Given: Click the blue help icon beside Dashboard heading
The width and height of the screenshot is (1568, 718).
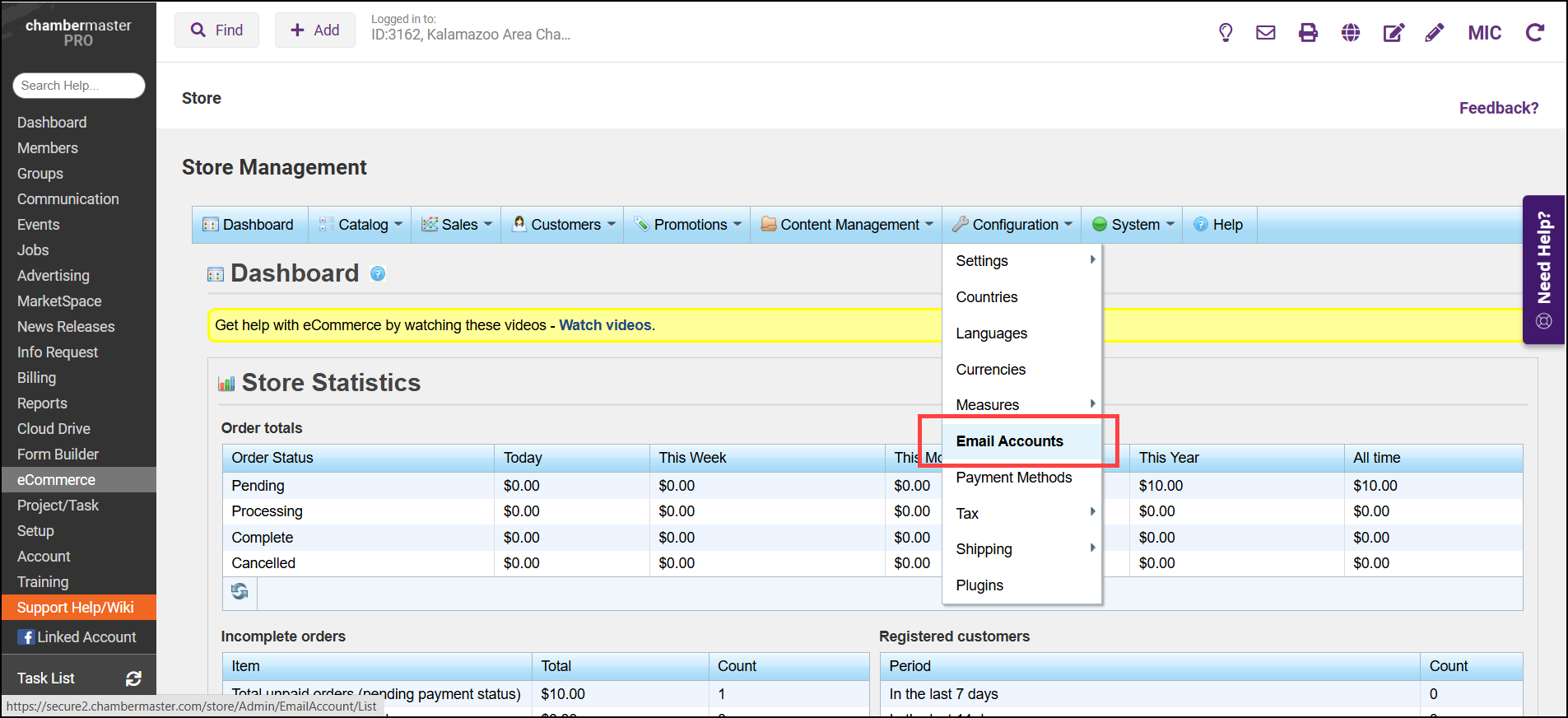Looking at the screenshot, I should pos(378,274).
